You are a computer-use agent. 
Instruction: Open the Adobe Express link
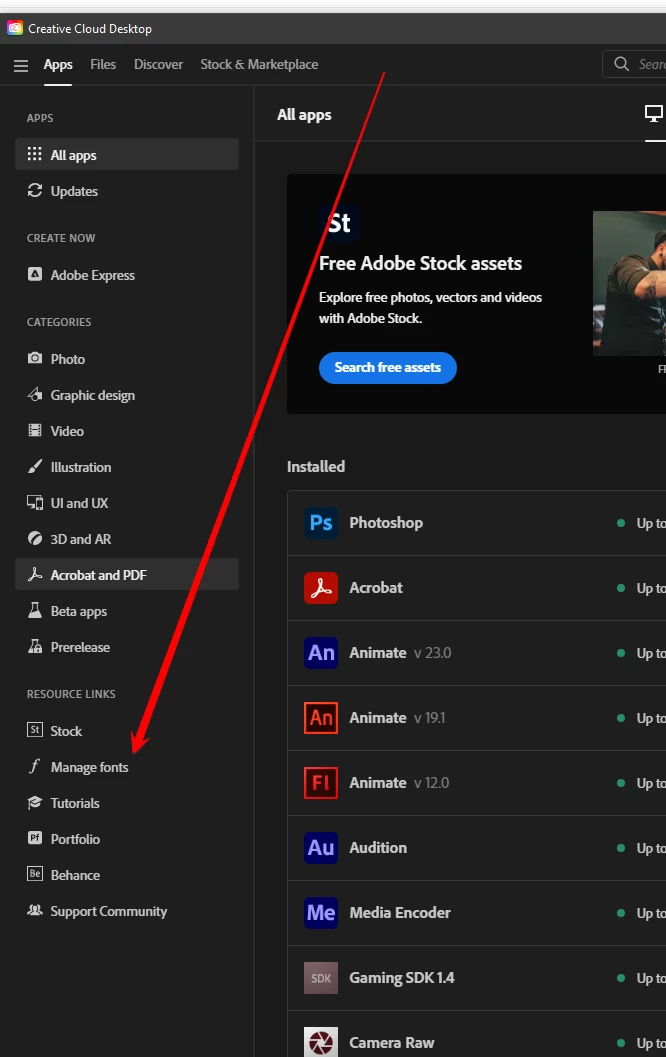click(127, 275)
